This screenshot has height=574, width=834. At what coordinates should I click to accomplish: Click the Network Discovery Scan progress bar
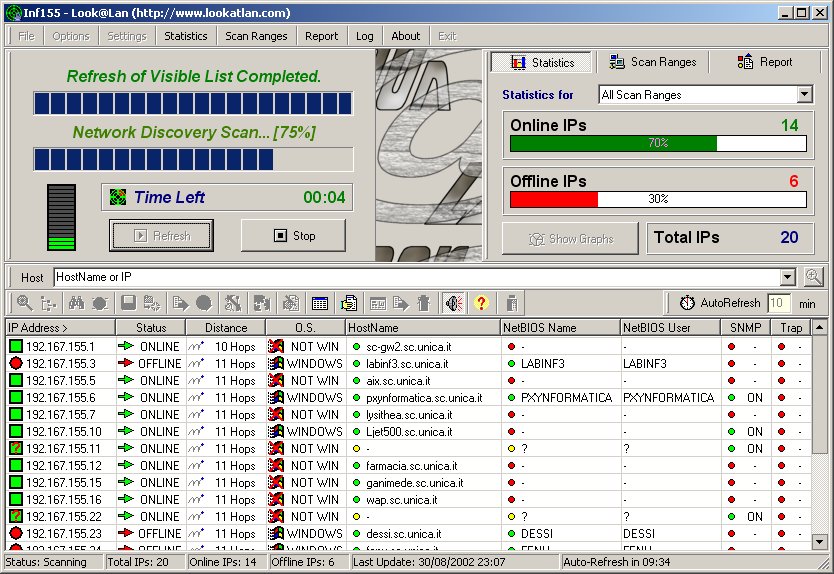193,160
